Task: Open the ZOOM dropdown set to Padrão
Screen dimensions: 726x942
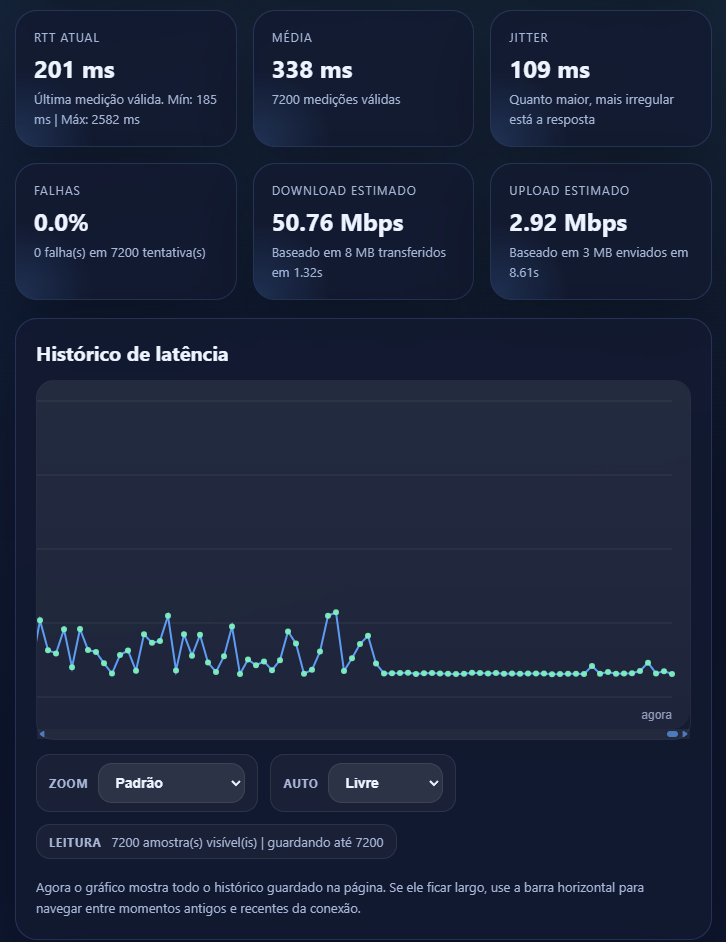Action: tap(172, 783)
